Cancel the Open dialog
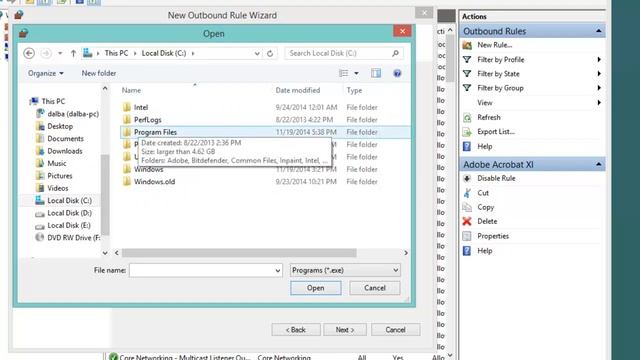This screenshot has width=640, height=360. tap(375, 288)
